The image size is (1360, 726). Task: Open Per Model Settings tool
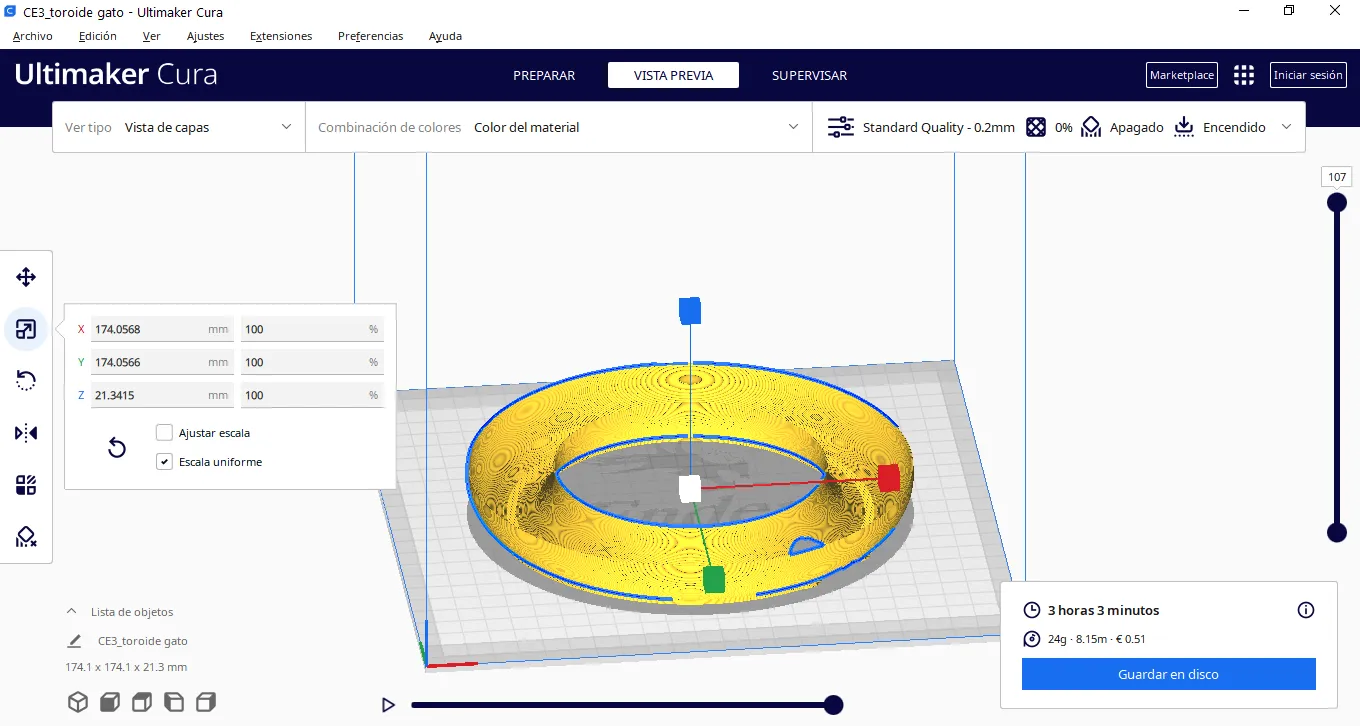26,486
